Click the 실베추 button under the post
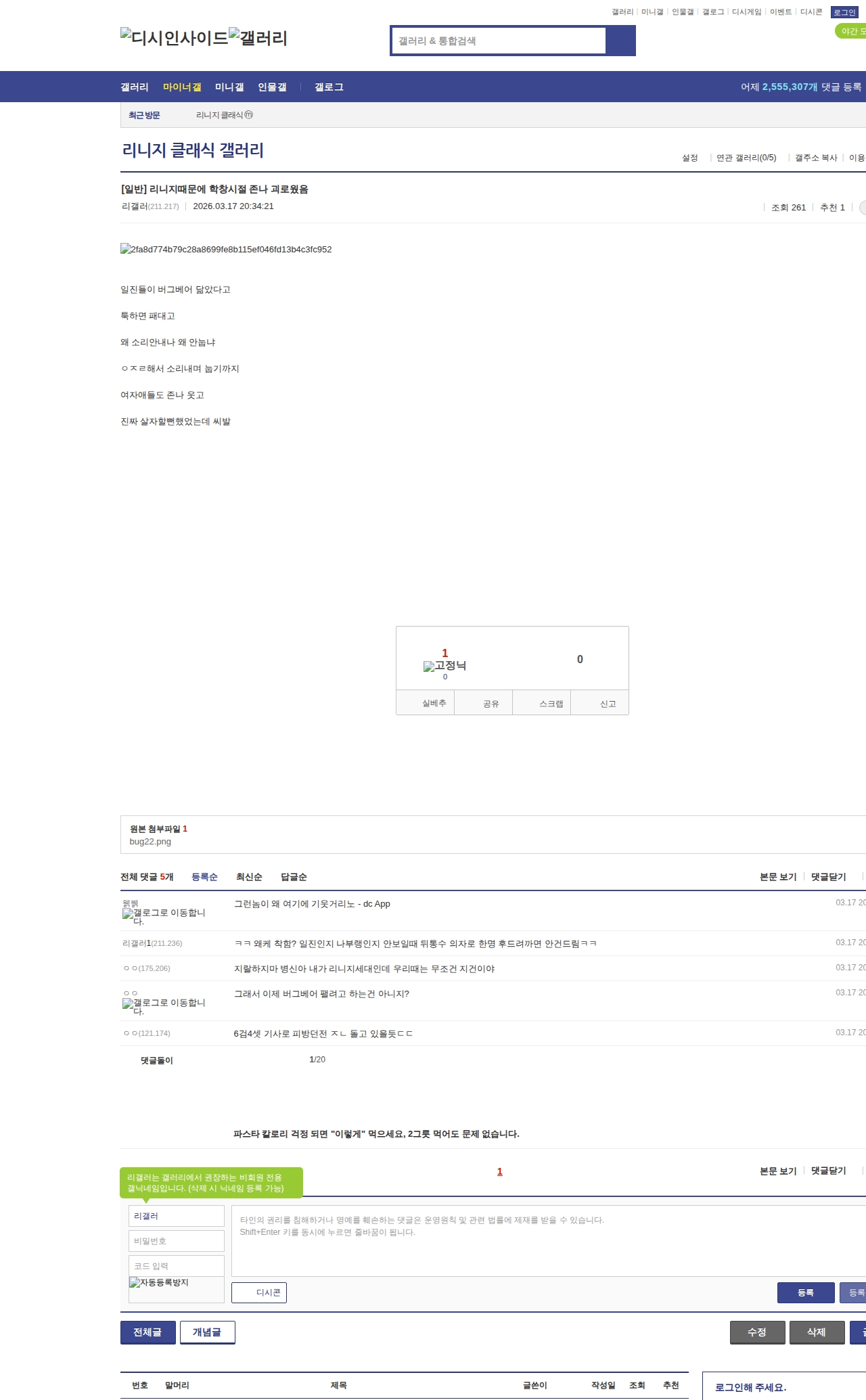 425,703
